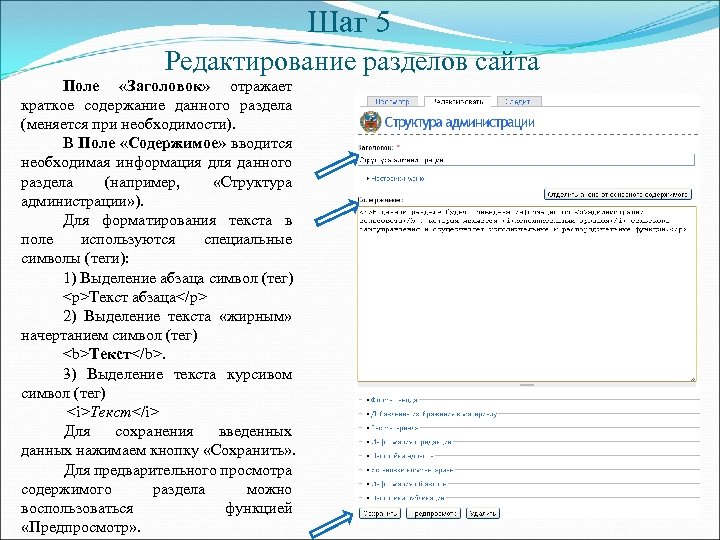
Task: Click the paragraph tag example <p>Текст абзаца</p>
Action: click(135, 297)
